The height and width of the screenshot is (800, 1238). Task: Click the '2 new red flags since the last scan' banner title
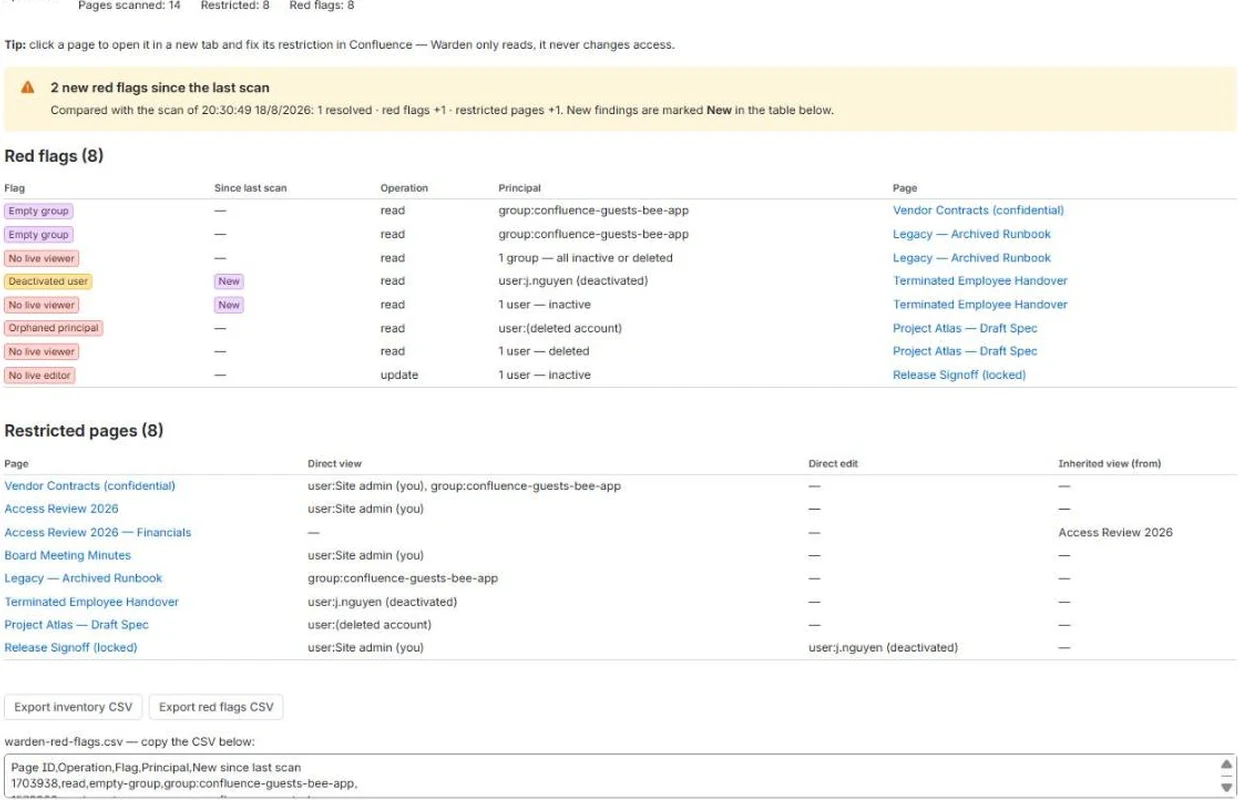160,88
